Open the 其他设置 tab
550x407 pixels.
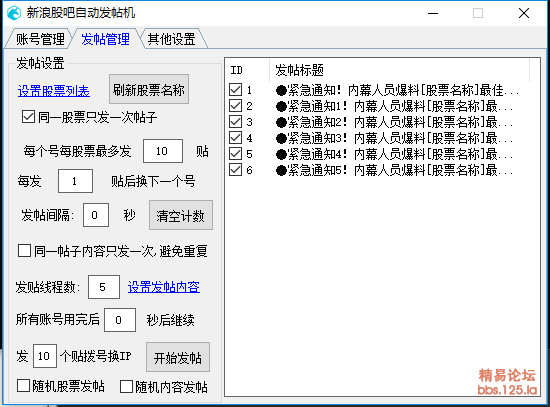point(172,39)
